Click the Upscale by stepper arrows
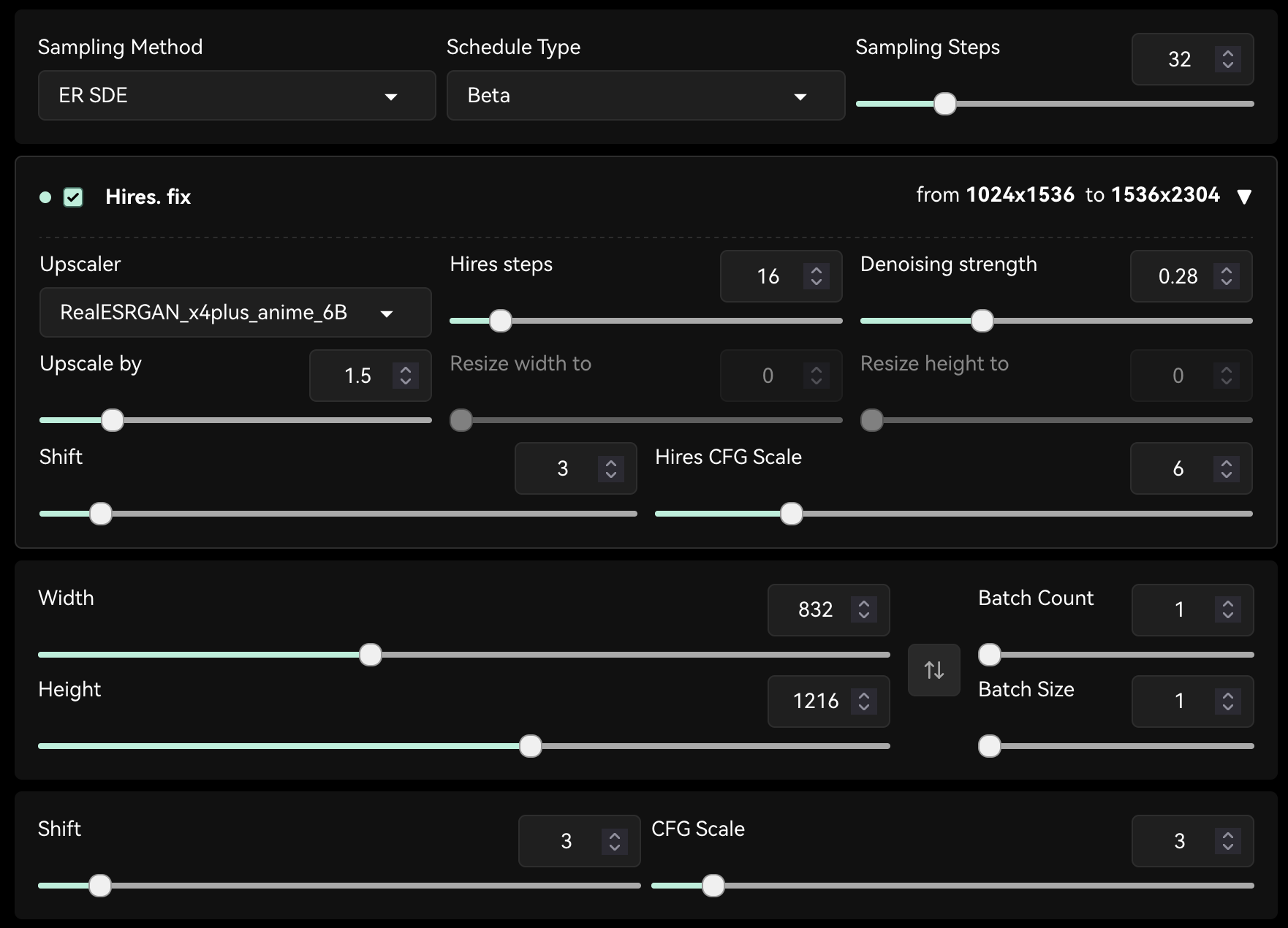1288x928 pixels. 406,376
